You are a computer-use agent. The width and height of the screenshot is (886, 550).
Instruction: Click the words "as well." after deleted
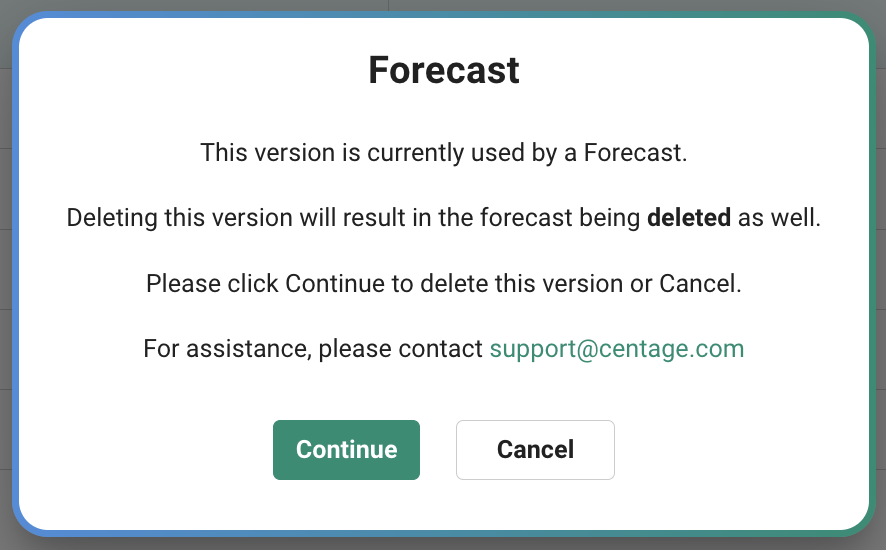[x=779, y=218]
